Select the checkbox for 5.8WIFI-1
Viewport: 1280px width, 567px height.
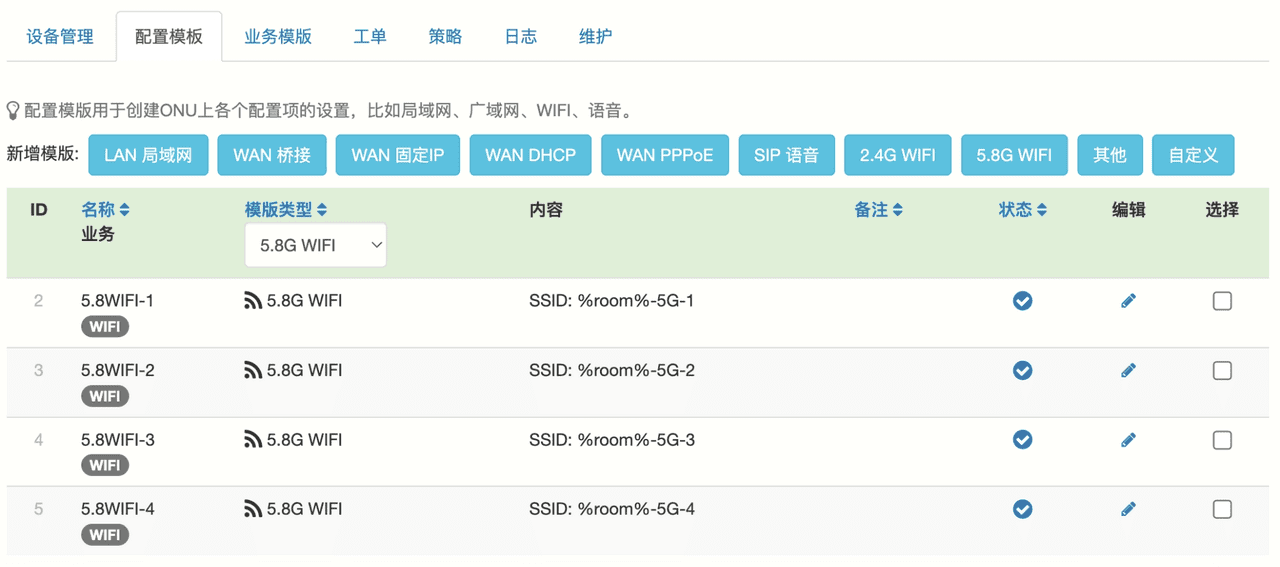1221,301
